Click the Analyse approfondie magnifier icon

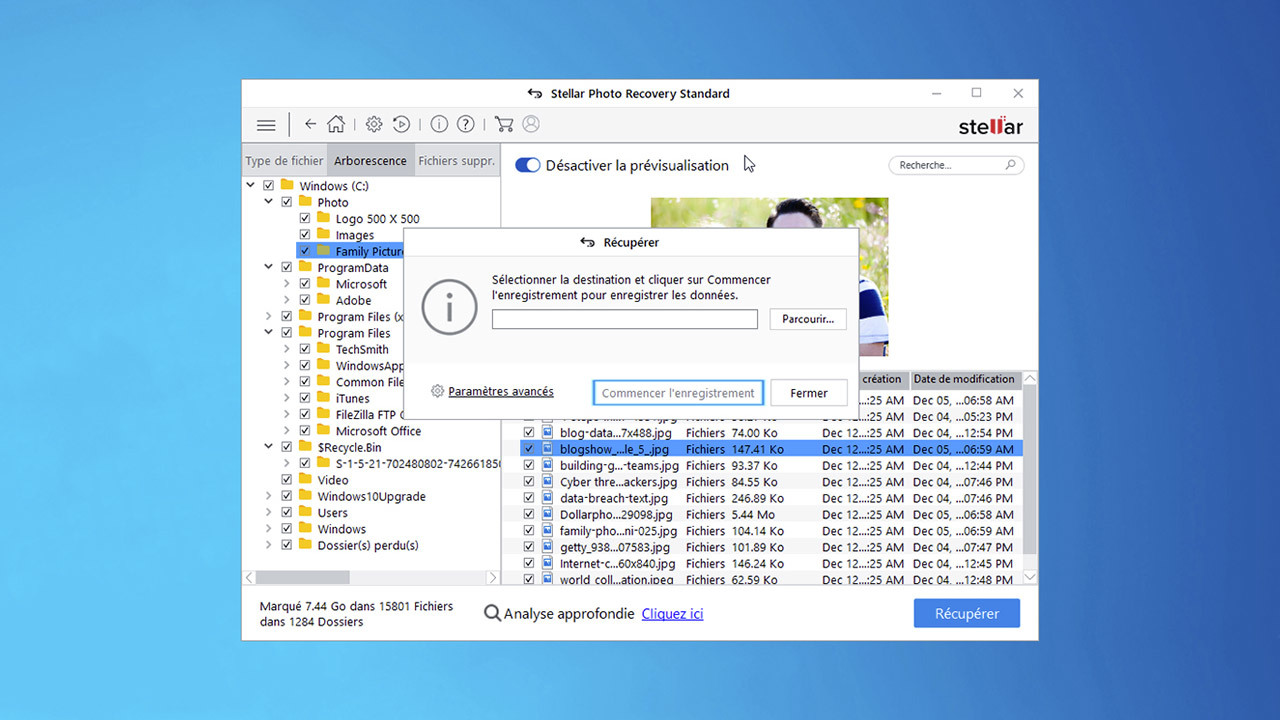[x=492, y=613]
